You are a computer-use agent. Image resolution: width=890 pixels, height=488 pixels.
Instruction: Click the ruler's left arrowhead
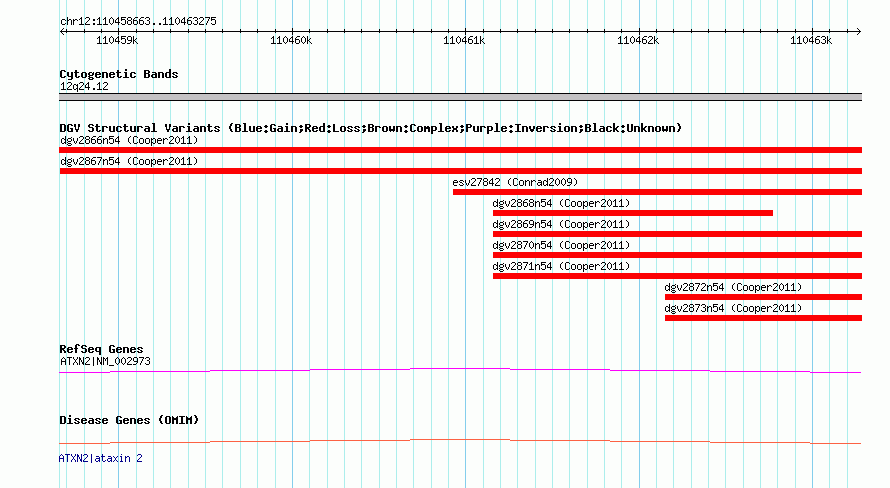pos(62,32)
